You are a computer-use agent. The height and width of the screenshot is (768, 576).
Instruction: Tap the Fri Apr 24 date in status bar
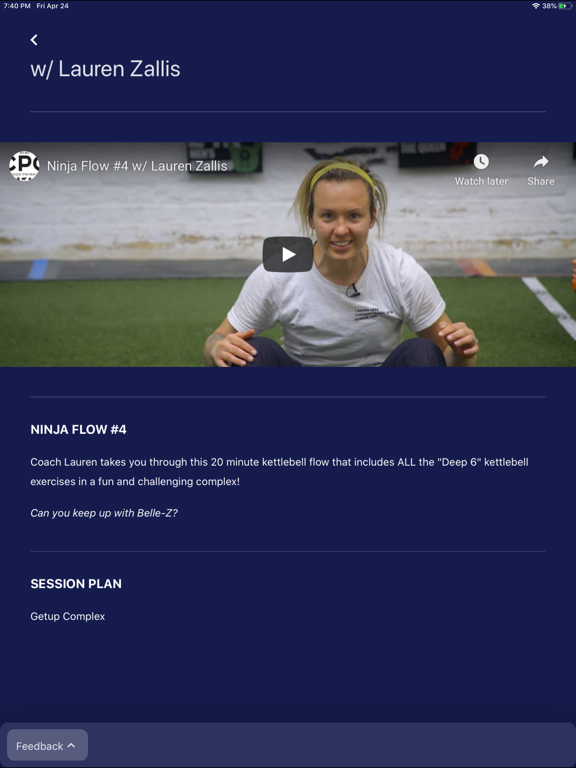[x=52, y=6]
